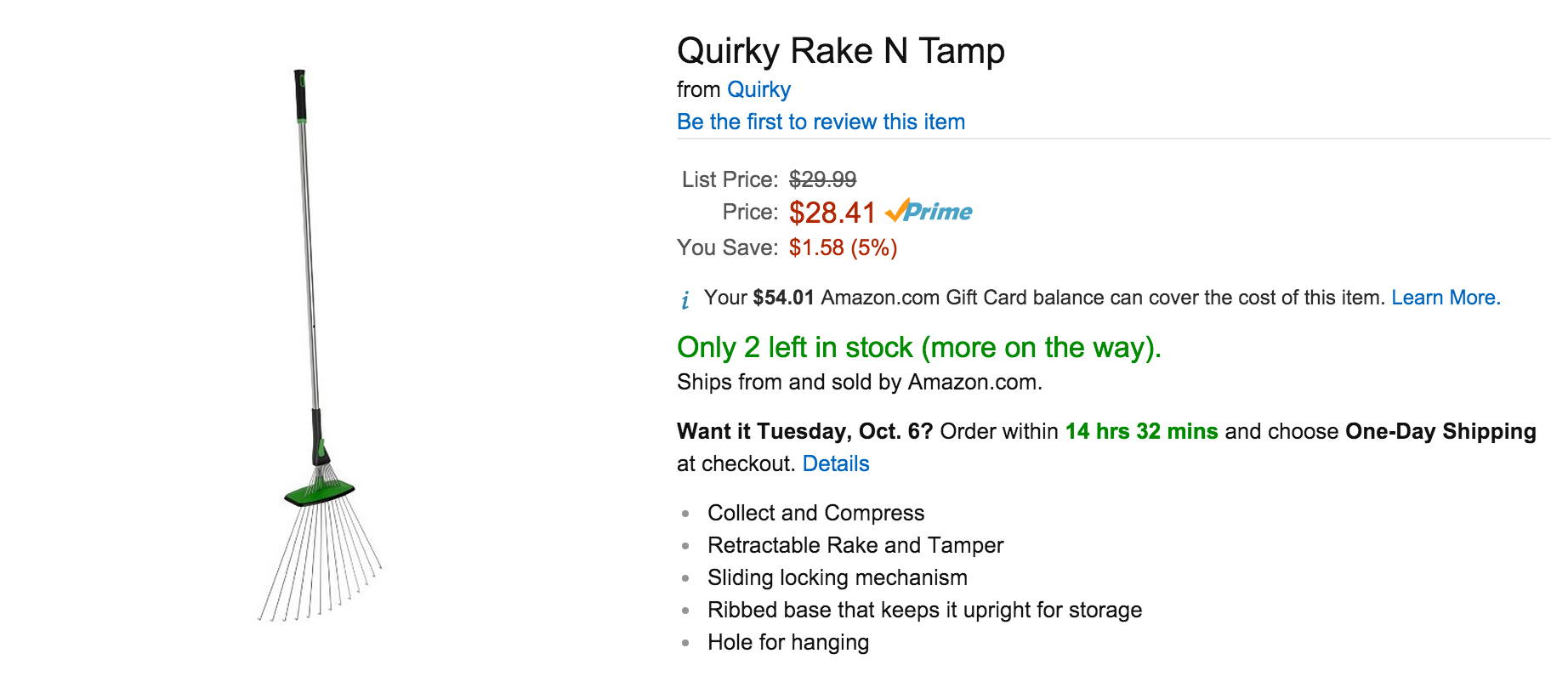Click the crossed-out $29.99 list price
The width and height of the screenshot is (1568, 682).
pyautogui.click(x=822, y=179)
